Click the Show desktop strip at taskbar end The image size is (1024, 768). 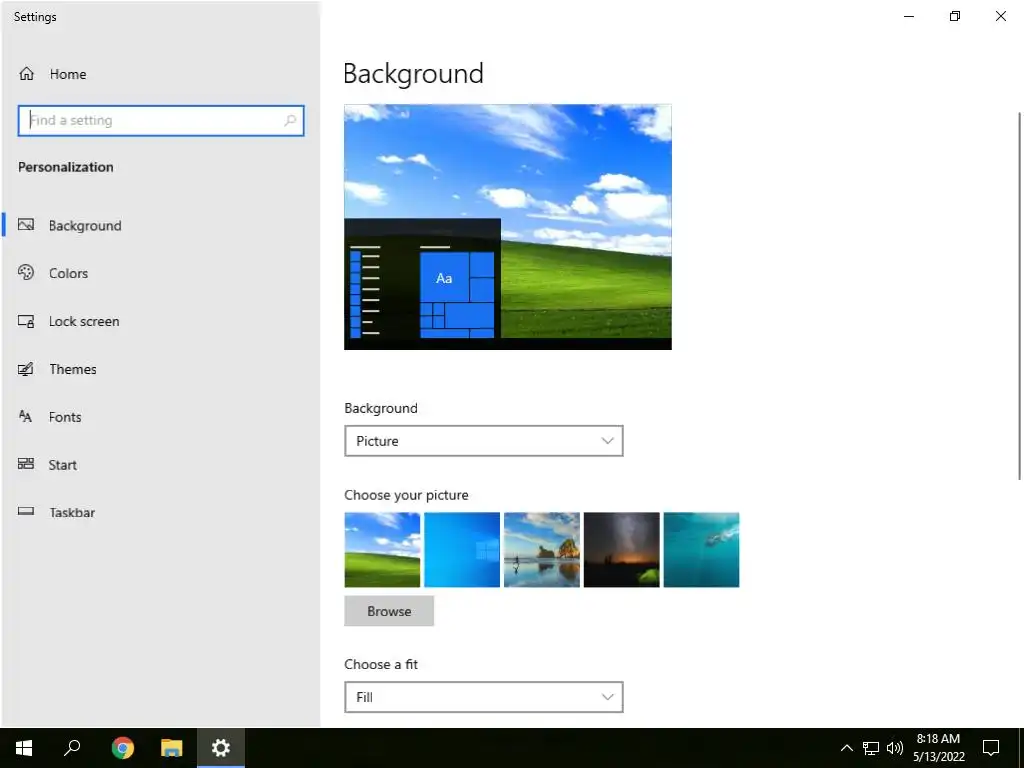(1021, 748)
